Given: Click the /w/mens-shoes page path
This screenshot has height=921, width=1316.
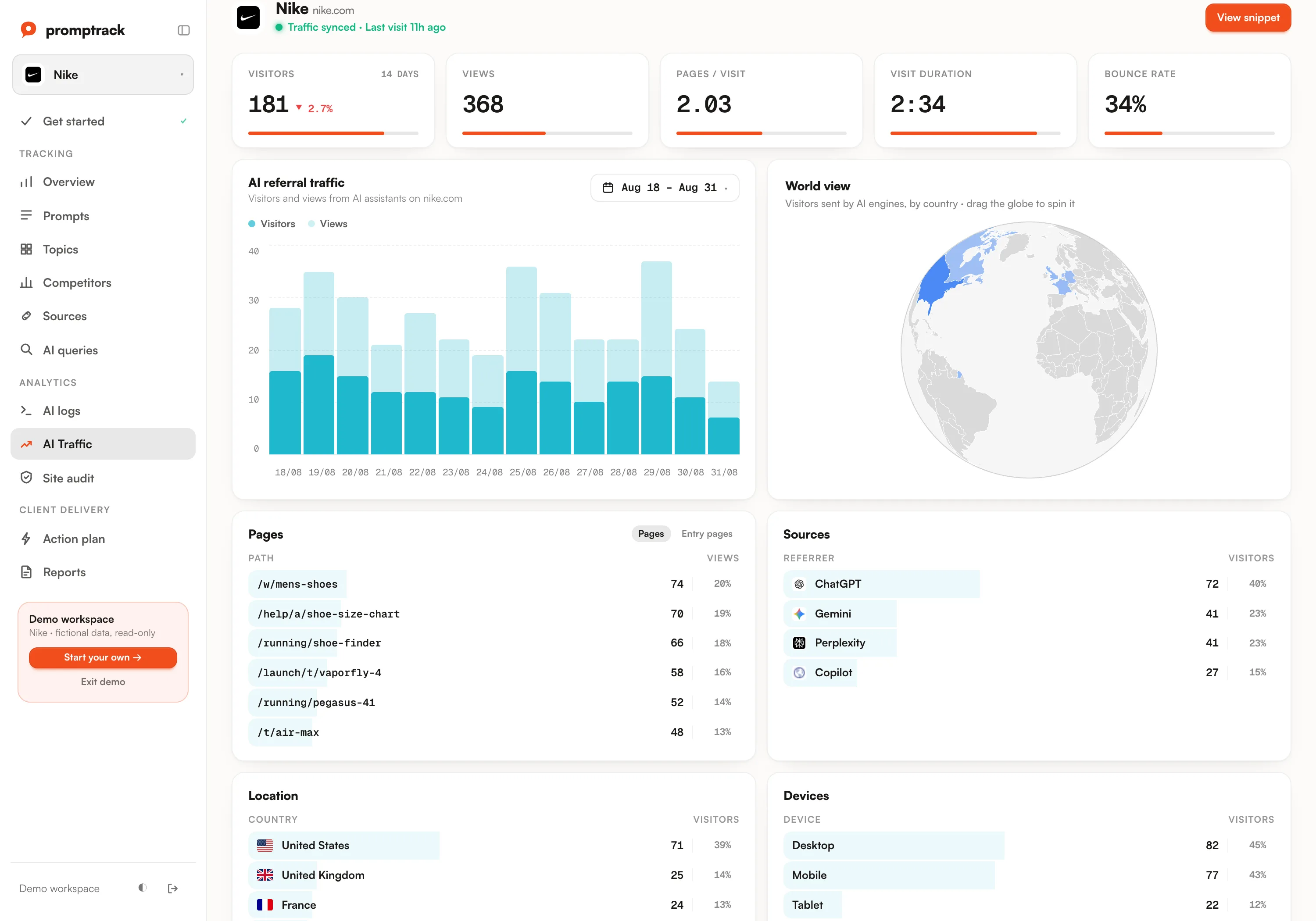Looking at the screenshot, I should click(297, 584).
